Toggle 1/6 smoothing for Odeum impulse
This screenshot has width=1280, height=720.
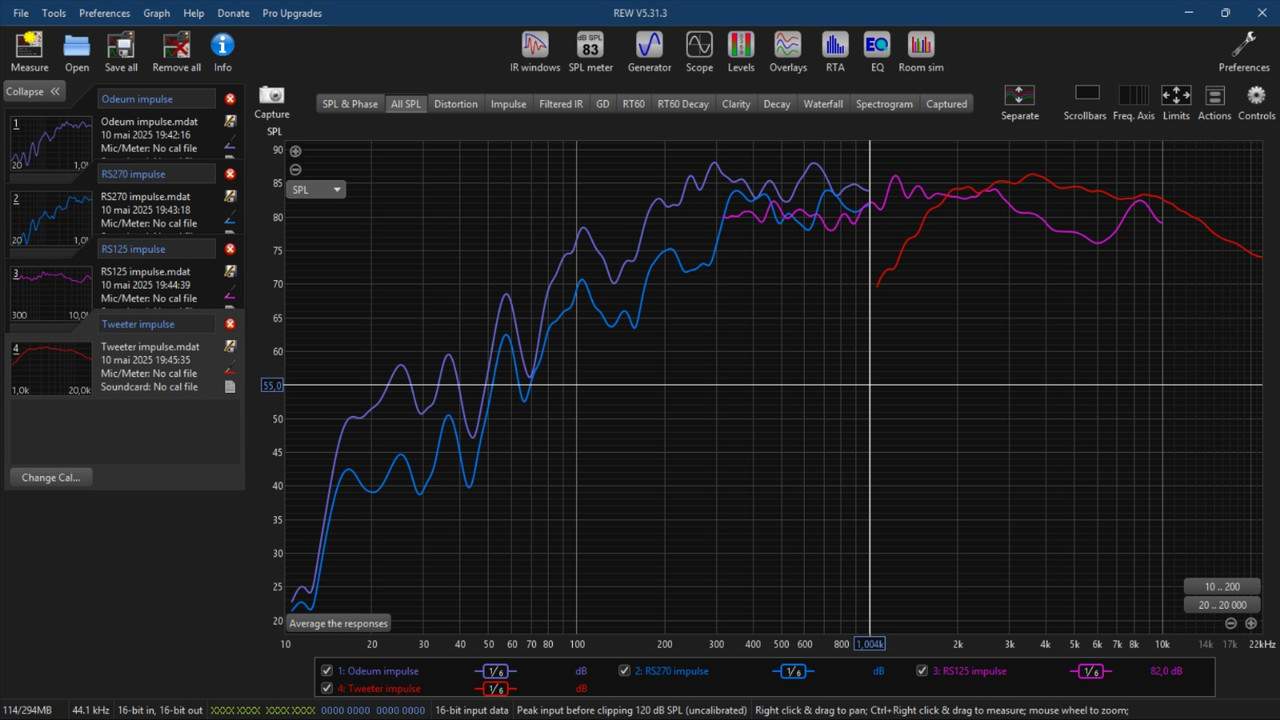point(496,672)
